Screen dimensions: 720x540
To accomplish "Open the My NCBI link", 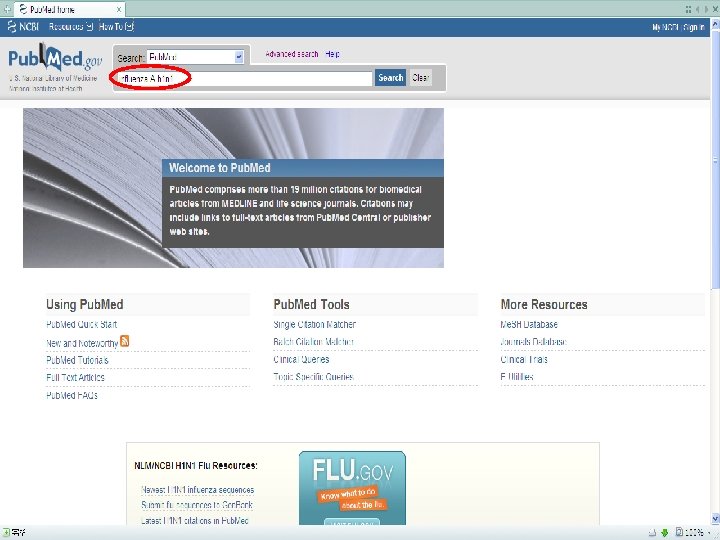I will [x=665, y=28].
